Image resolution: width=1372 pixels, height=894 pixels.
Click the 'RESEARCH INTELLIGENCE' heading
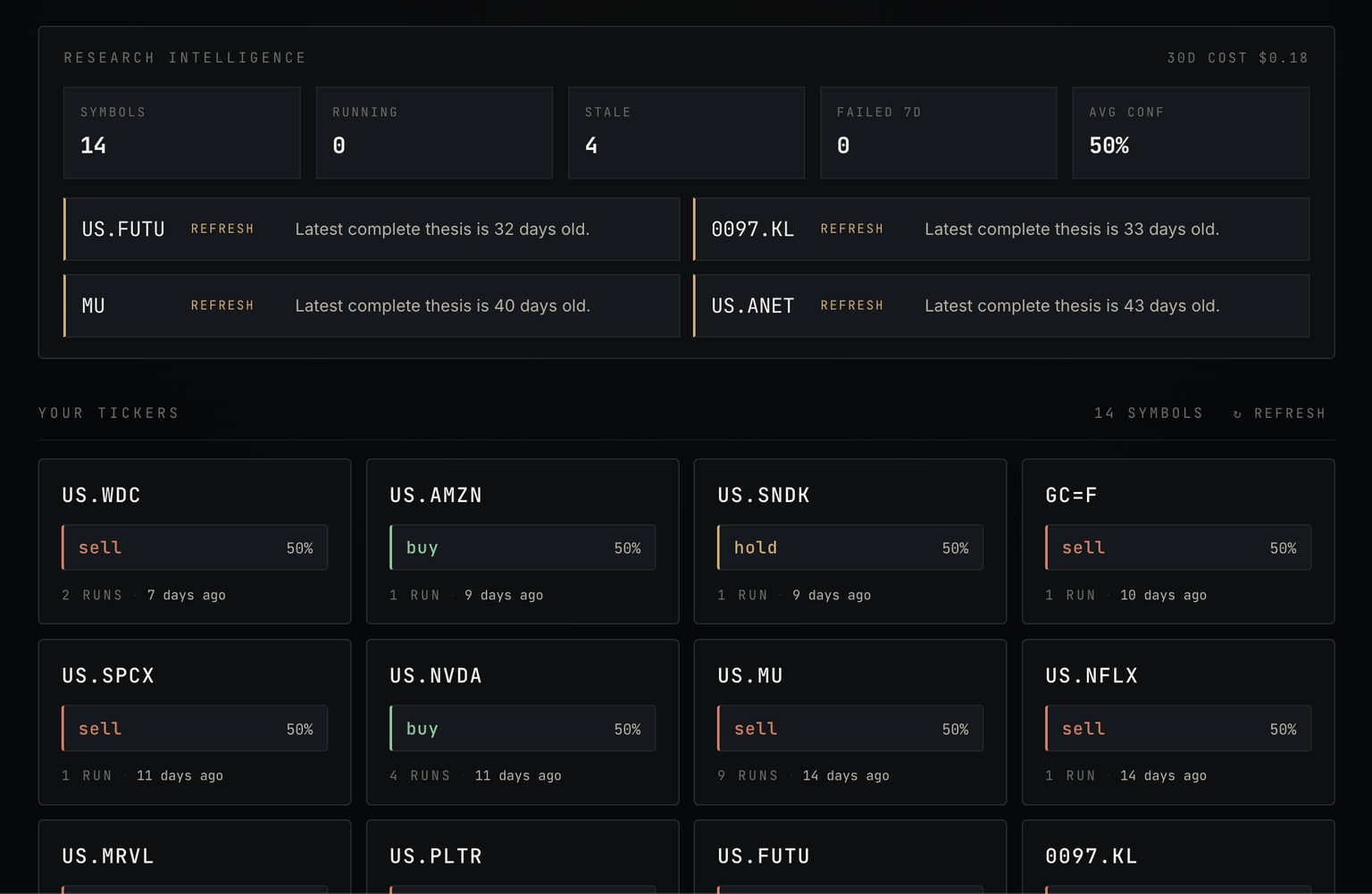[185, 58]
